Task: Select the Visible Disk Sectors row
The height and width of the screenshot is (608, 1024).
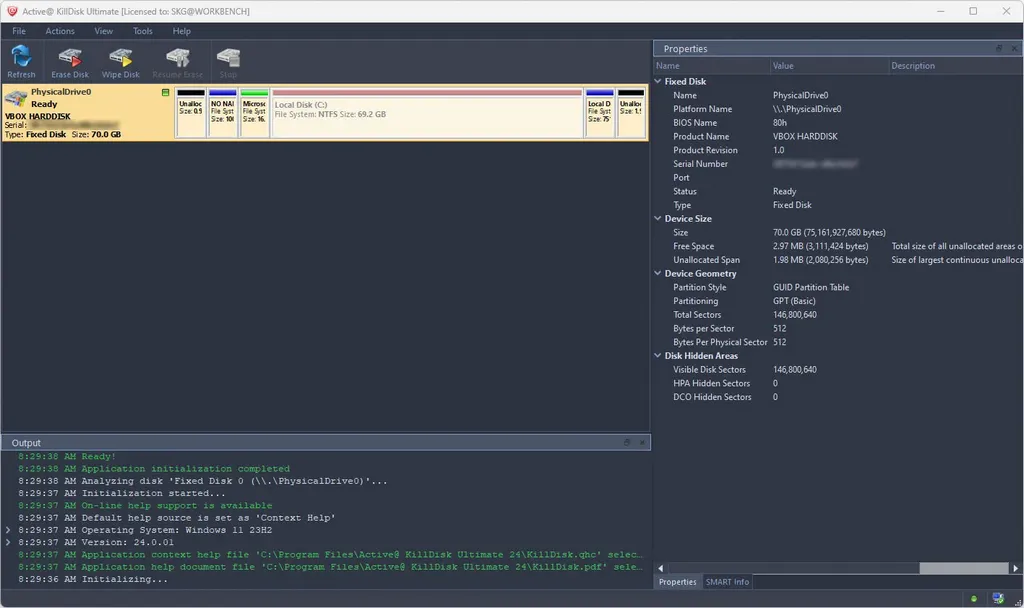Action: pos(838,370)
